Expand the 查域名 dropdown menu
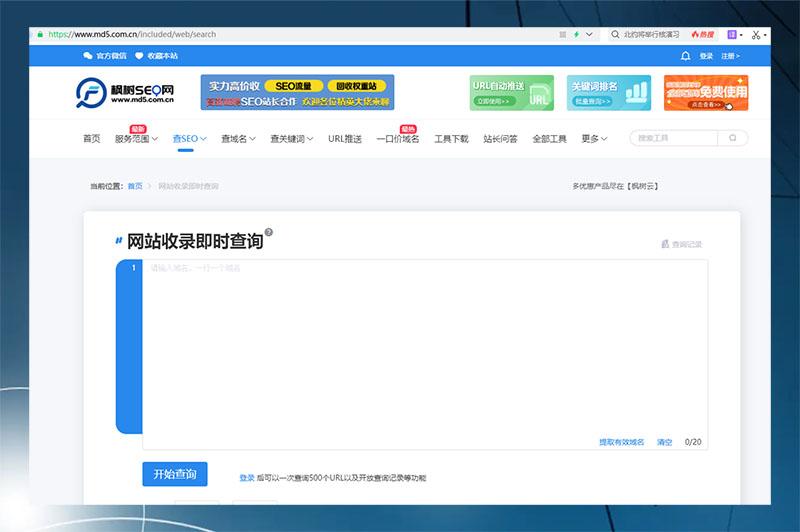800x532 pixels. [x=238, y=139]
